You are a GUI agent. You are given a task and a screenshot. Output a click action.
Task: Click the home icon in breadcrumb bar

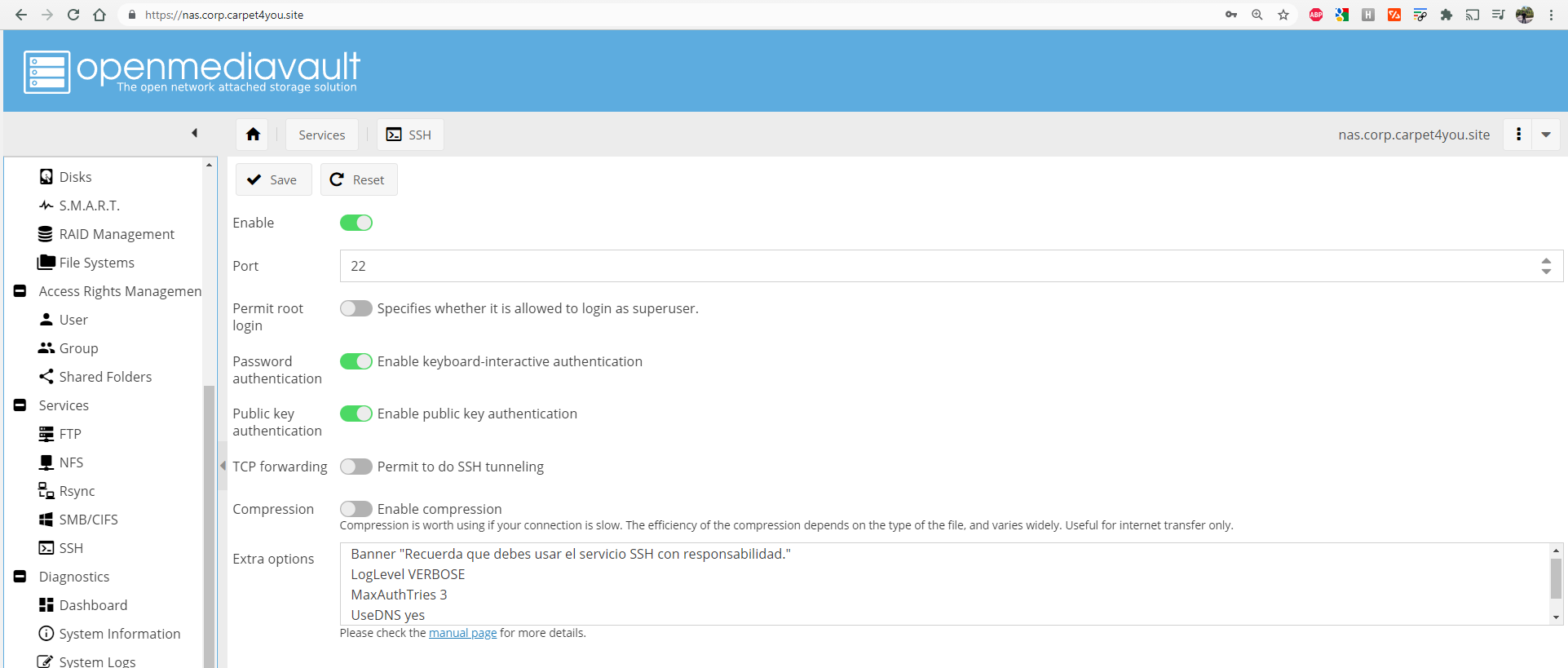pos(253,135)
